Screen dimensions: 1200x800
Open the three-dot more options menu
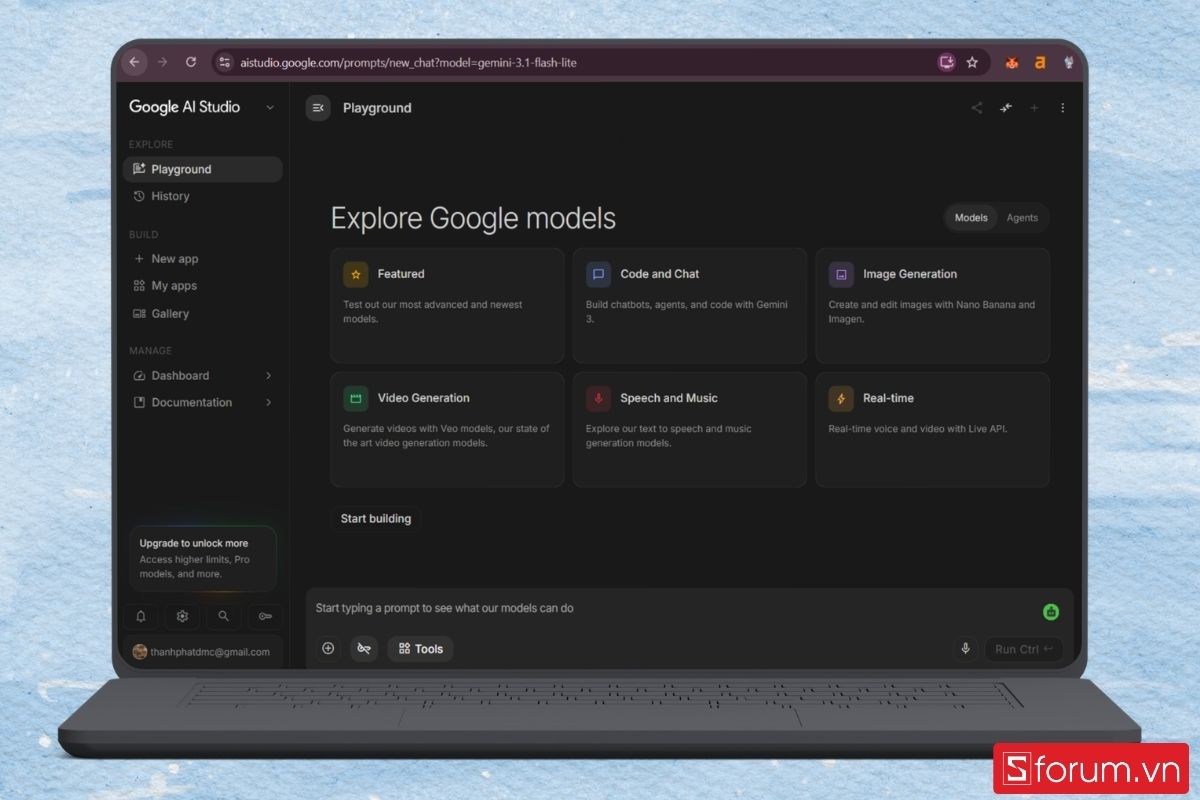point(1063,108)
